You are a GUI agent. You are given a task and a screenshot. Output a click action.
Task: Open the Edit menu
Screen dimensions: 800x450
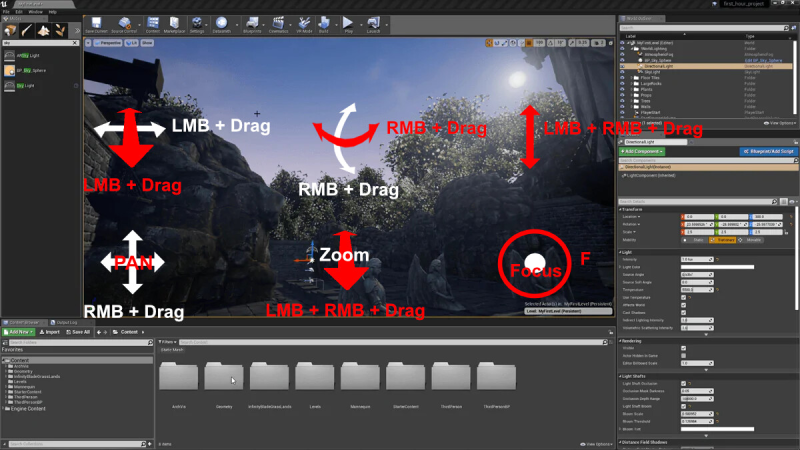click(19, 12)
